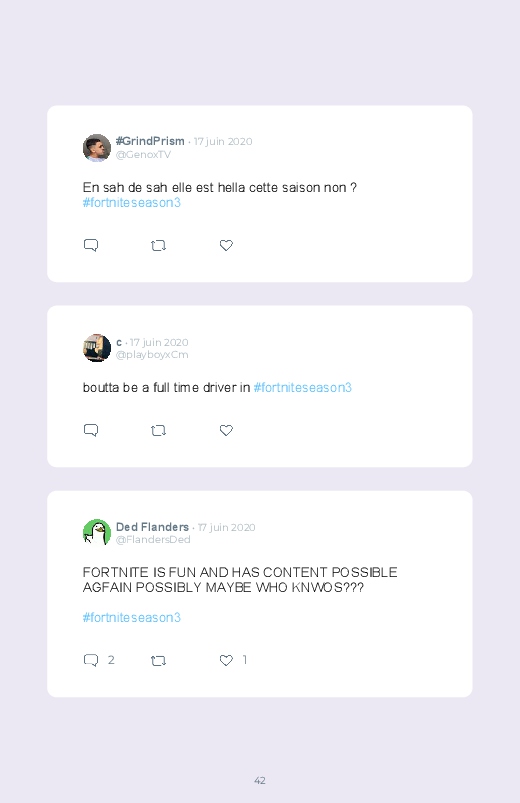The width and height of the screenshot is (520, 803).
Task: Retweet the Ded Flanders tweet
Action: 158,661
